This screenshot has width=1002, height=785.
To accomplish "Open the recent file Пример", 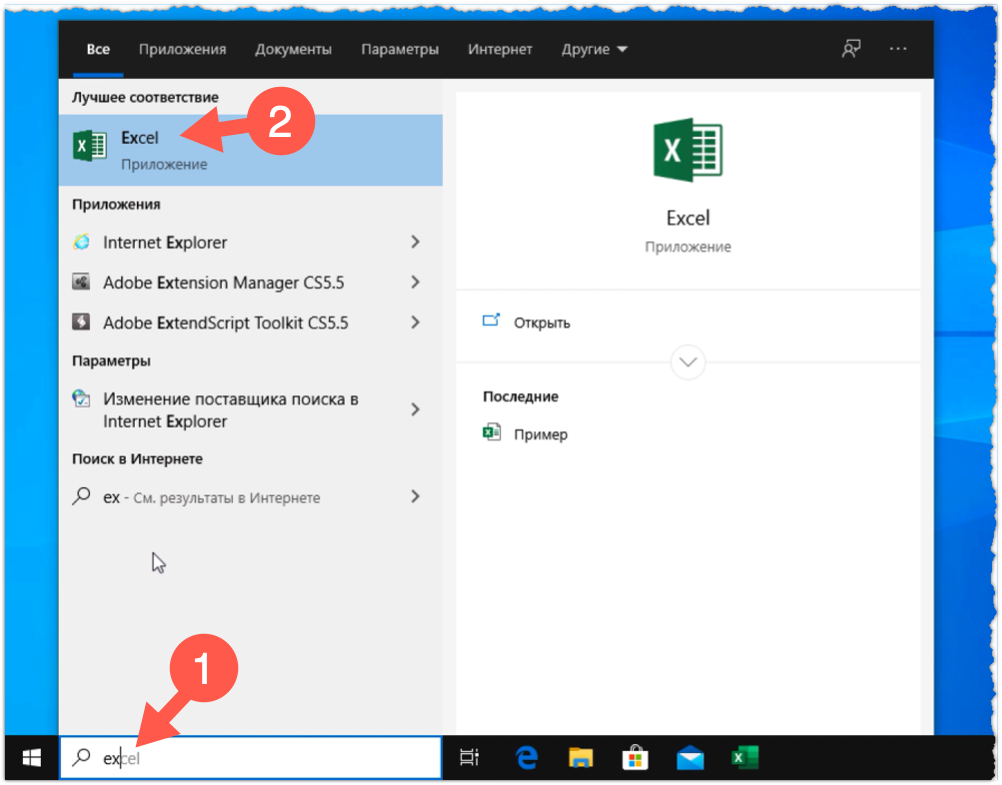I will tap(541, 435).
